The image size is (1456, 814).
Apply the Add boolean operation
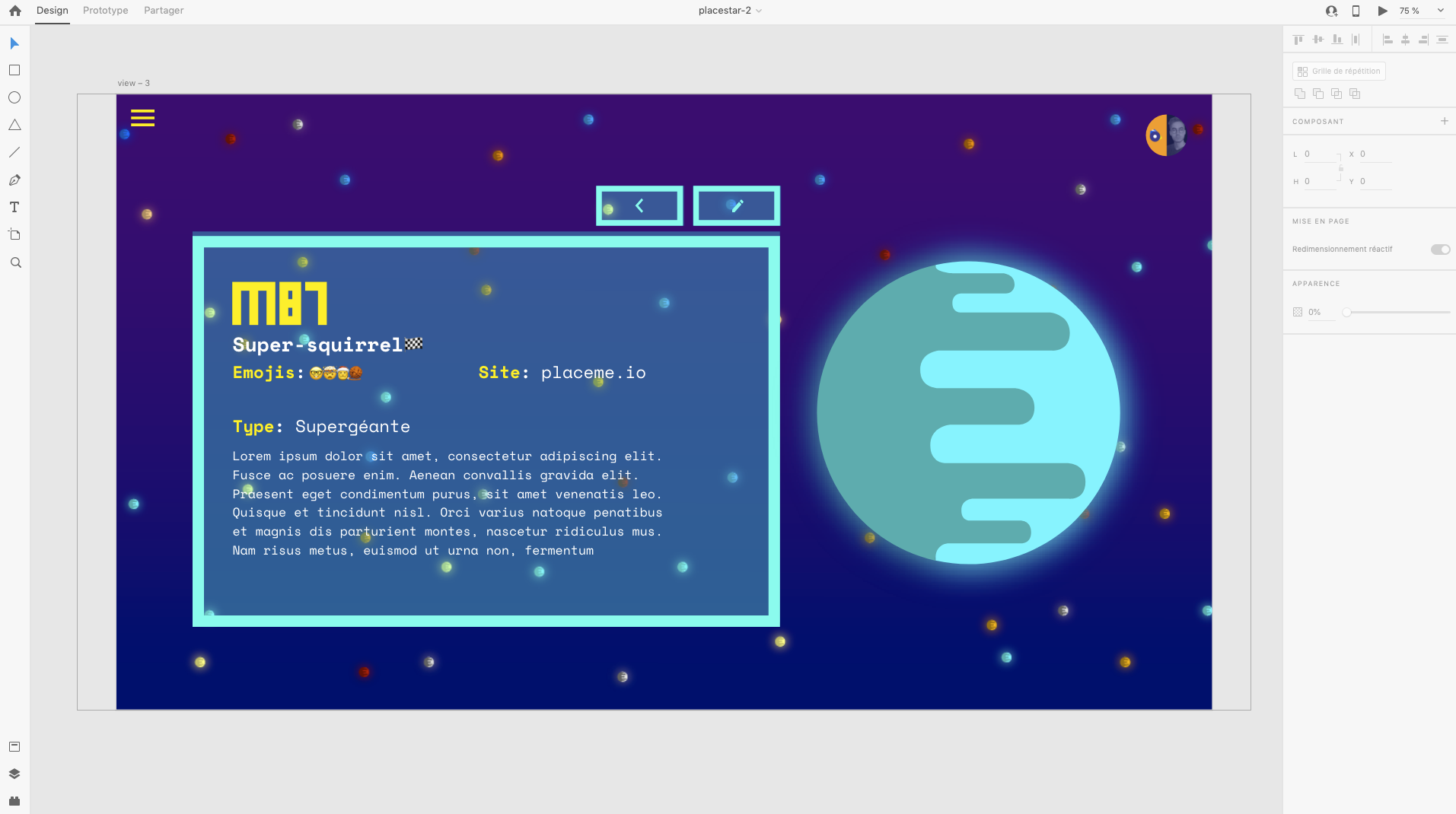click(x=1299, y=94)
